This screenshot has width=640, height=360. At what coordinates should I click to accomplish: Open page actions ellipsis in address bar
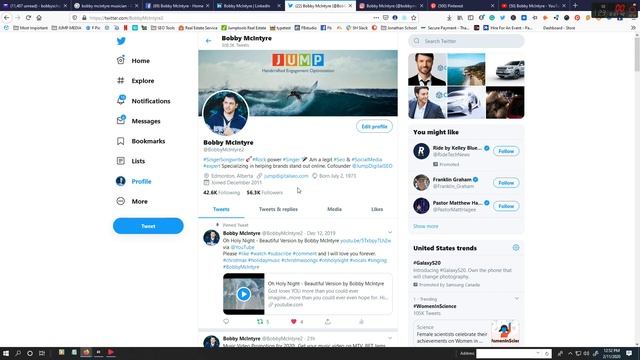pos(376,18)
